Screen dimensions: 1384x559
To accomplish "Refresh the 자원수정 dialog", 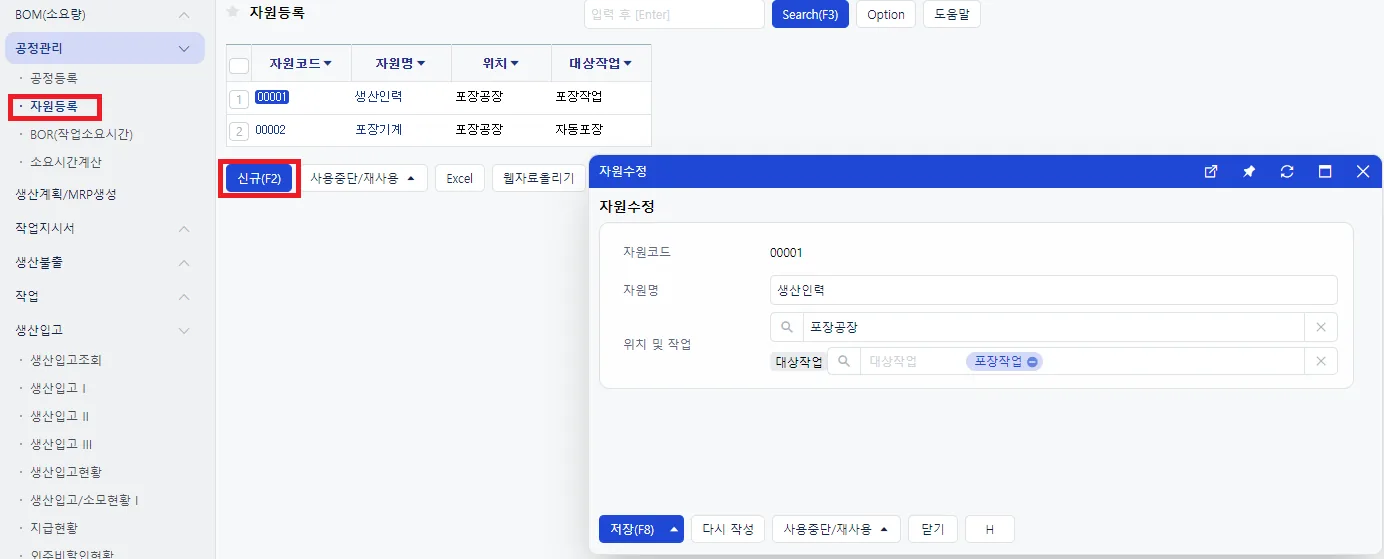I will 1287,172.
